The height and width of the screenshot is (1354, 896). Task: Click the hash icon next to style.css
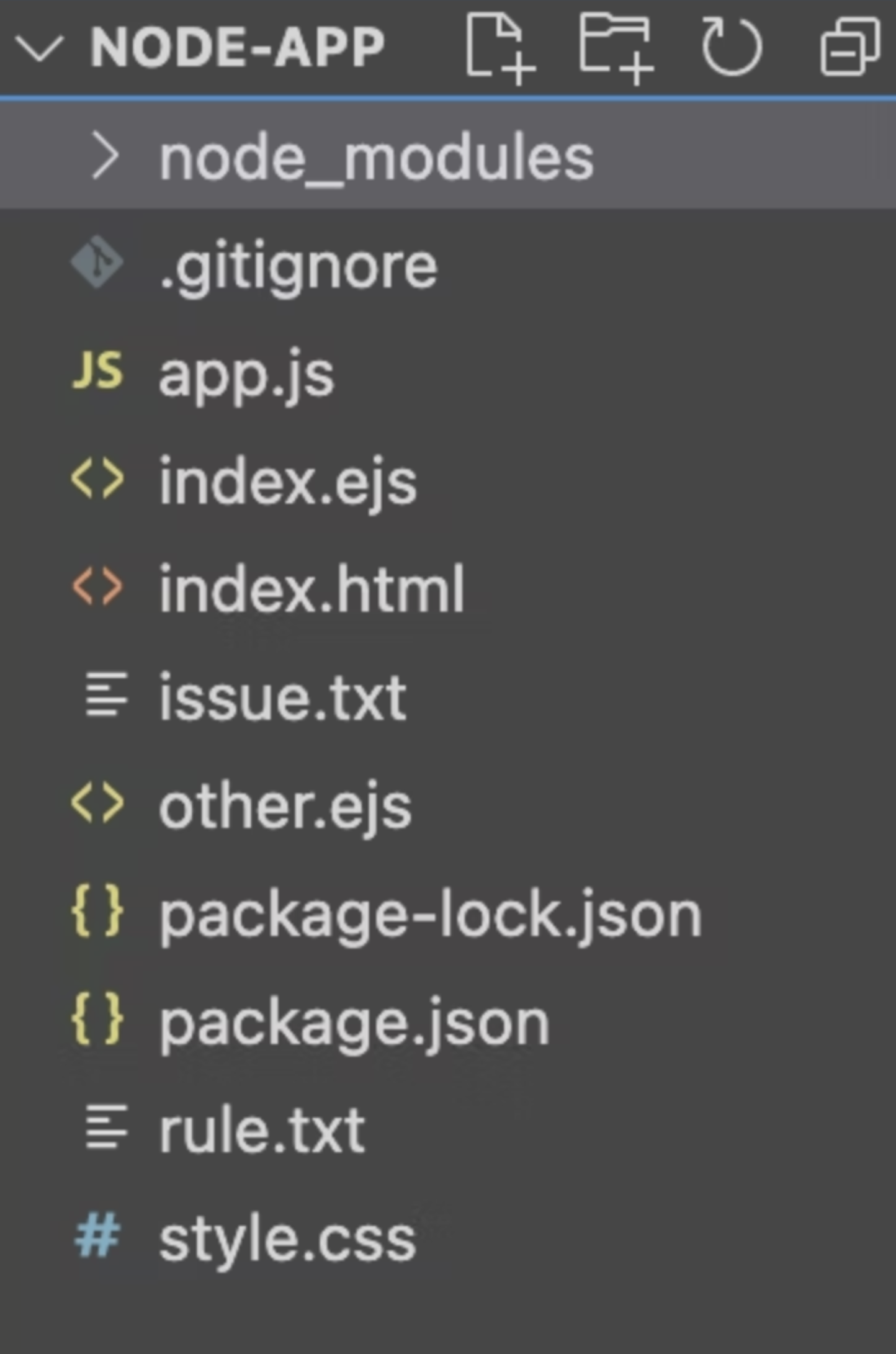97,1236
